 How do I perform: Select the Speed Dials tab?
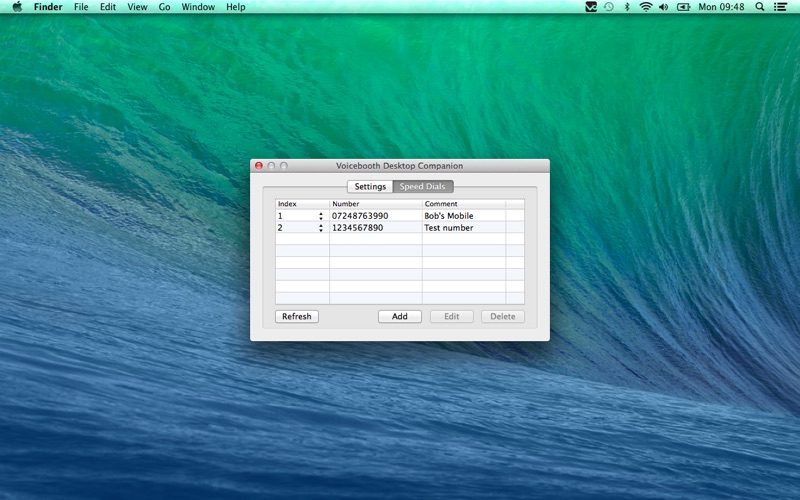point(422,186)
